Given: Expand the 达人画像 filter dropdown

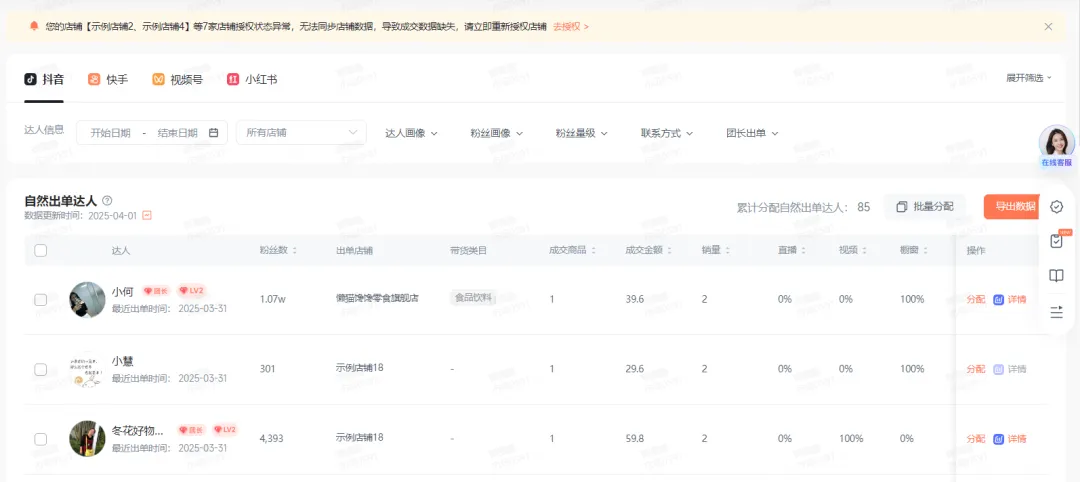Looking at the screenshot, I should point(411,133).
